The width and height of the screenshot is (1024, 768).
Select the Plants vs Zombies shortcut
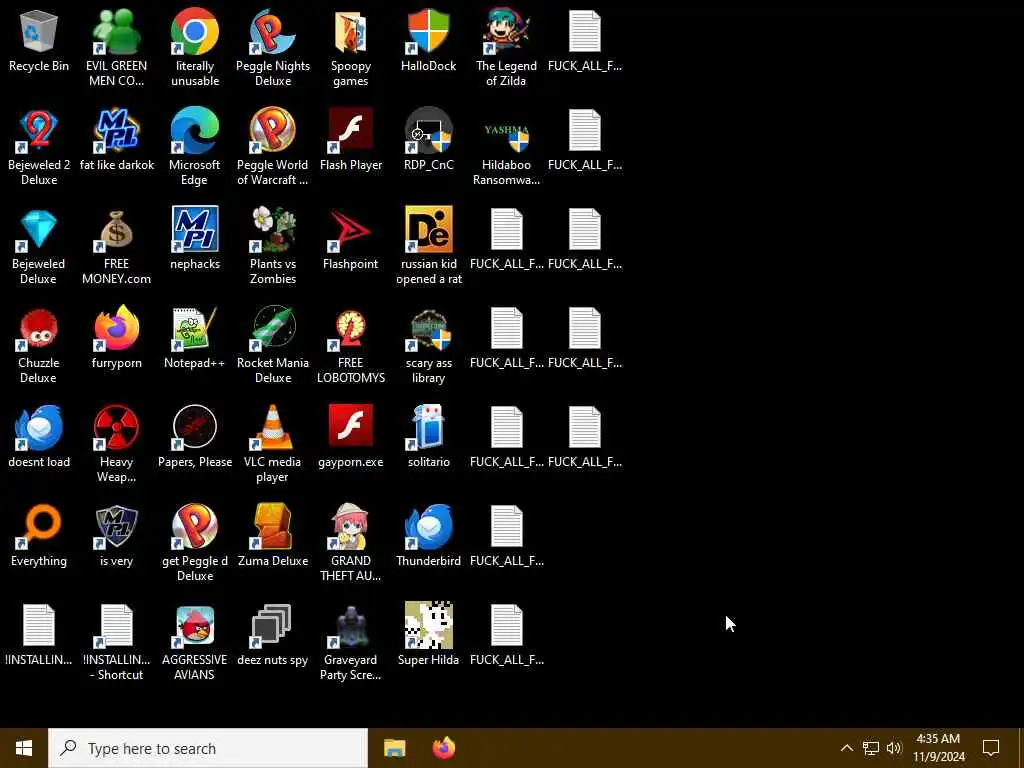click(x=273, y=246)
